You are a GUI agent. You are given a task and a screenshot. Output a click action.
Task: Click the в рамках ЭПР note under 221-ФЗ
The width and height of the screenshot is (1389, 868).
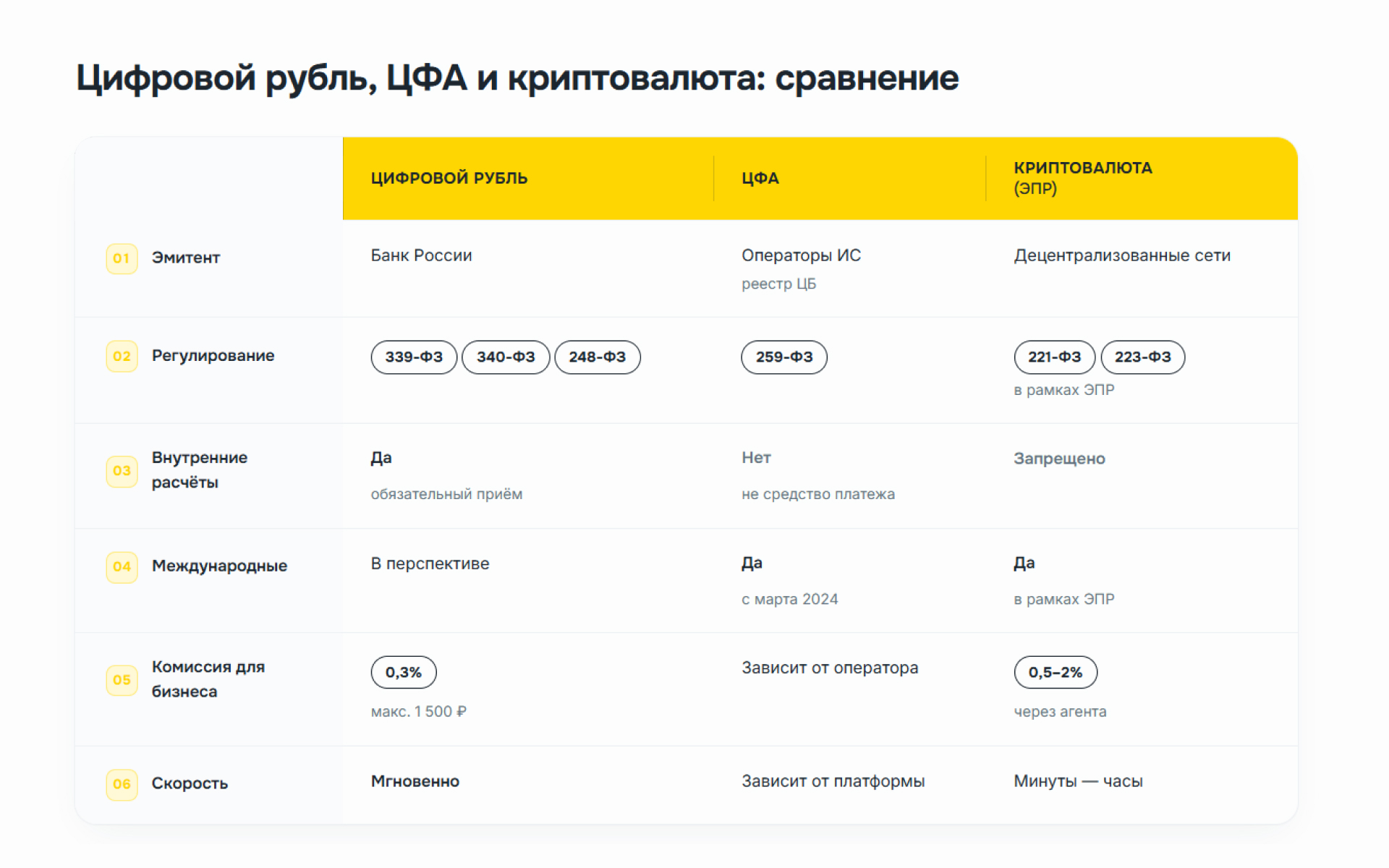pos(1064,391)
